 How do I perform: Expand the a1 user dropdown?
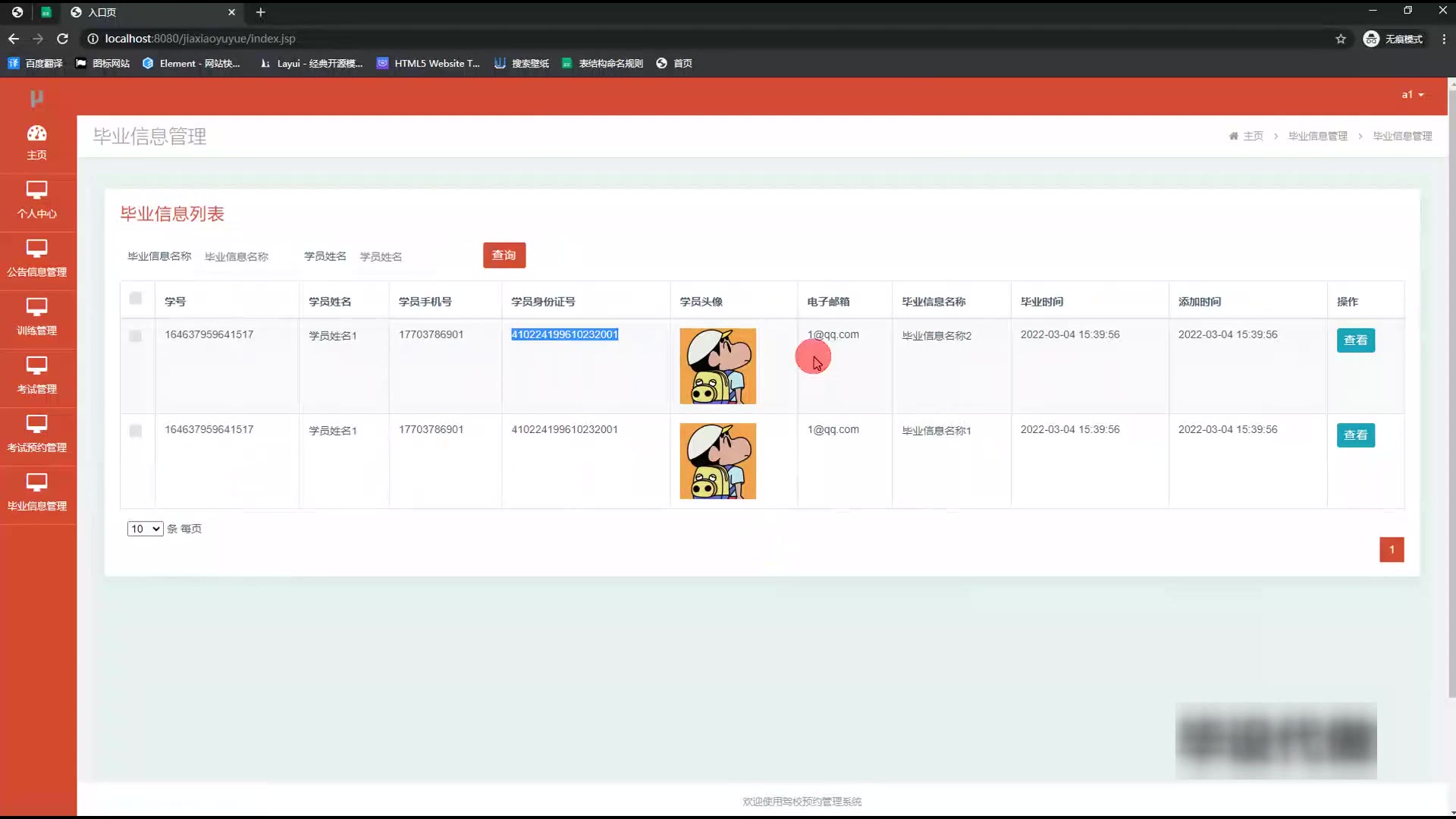[x=1413, y=95]
